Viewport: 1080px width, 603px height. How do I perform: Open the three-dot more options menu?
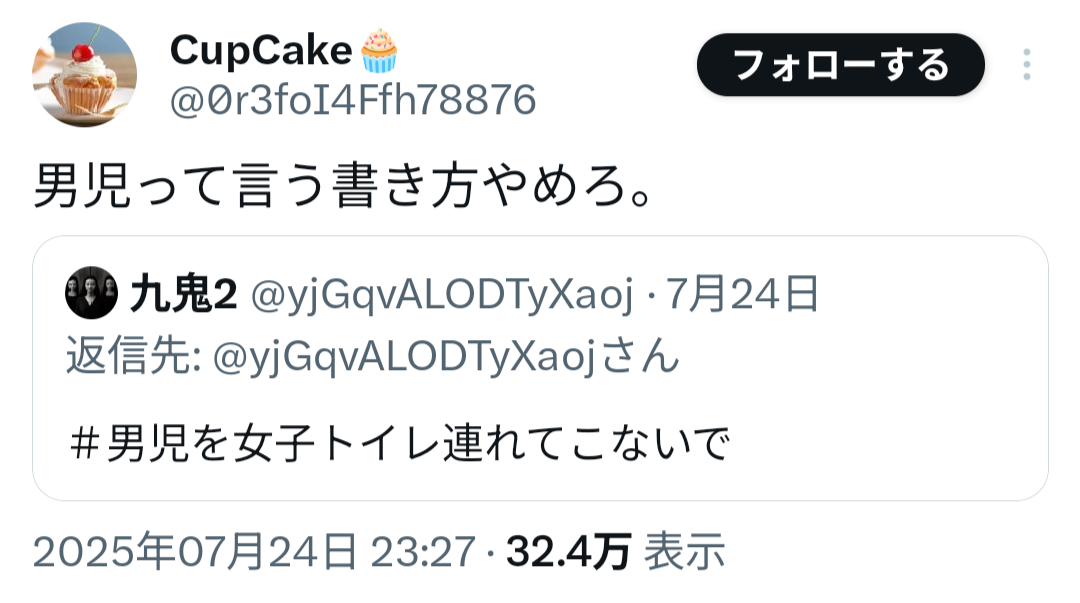[1026, 65]
